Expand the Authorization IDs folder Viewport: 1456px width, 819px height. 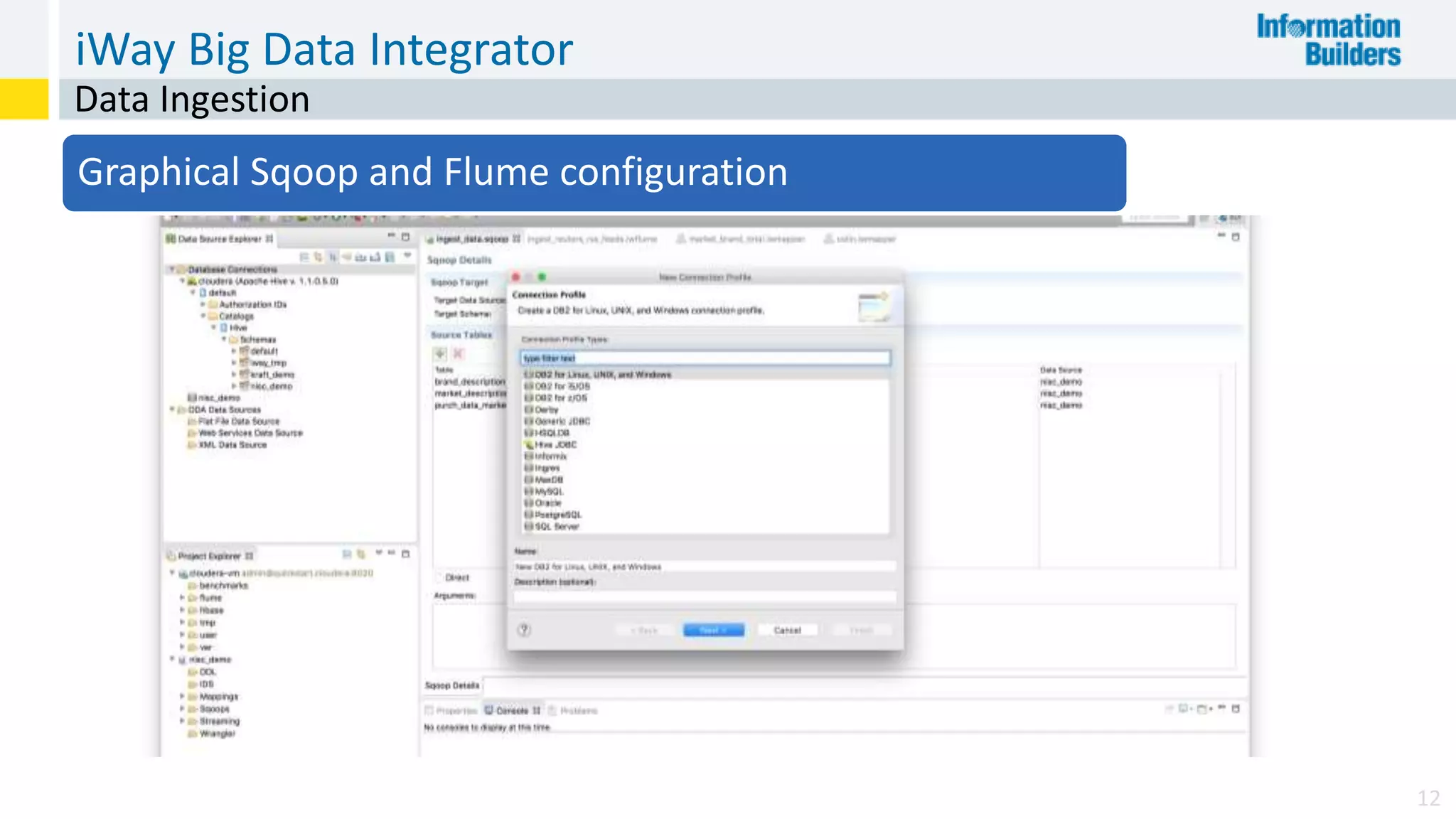pos(203,304)
